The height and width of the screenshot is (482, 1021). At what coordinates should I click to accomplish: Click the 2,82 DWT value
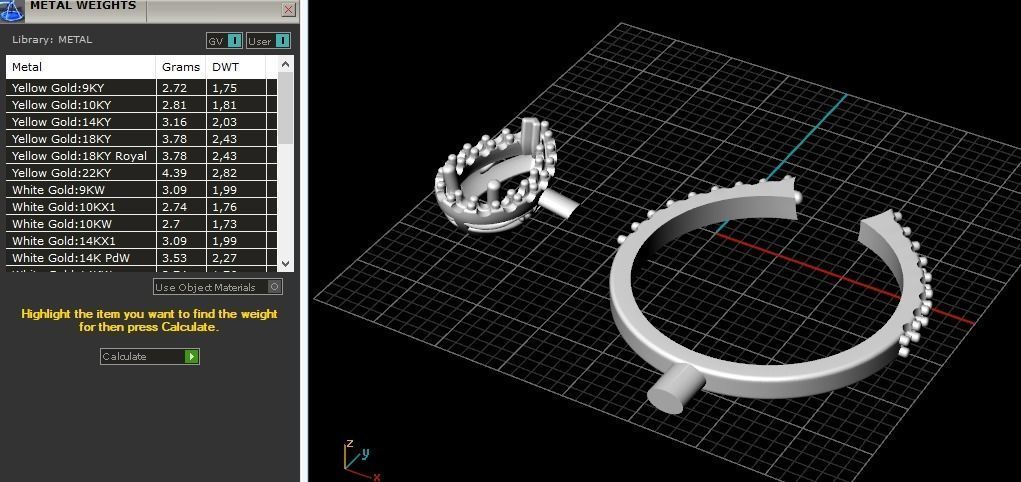tap(224, 173)
